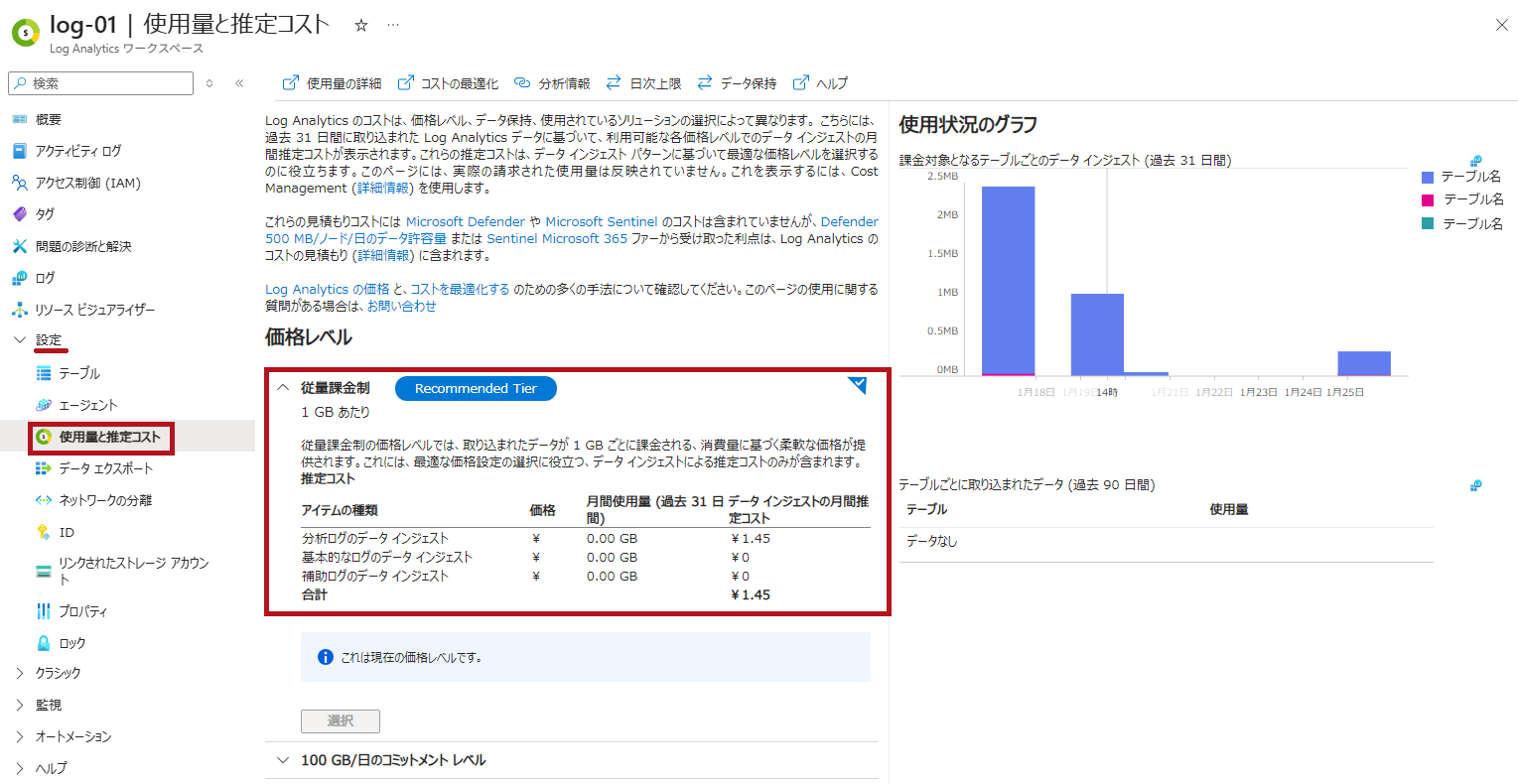Open the 使用量の詳細 toolbar link
The height and width of the screenshot is (784, 1519).
(x=333, y=83)
